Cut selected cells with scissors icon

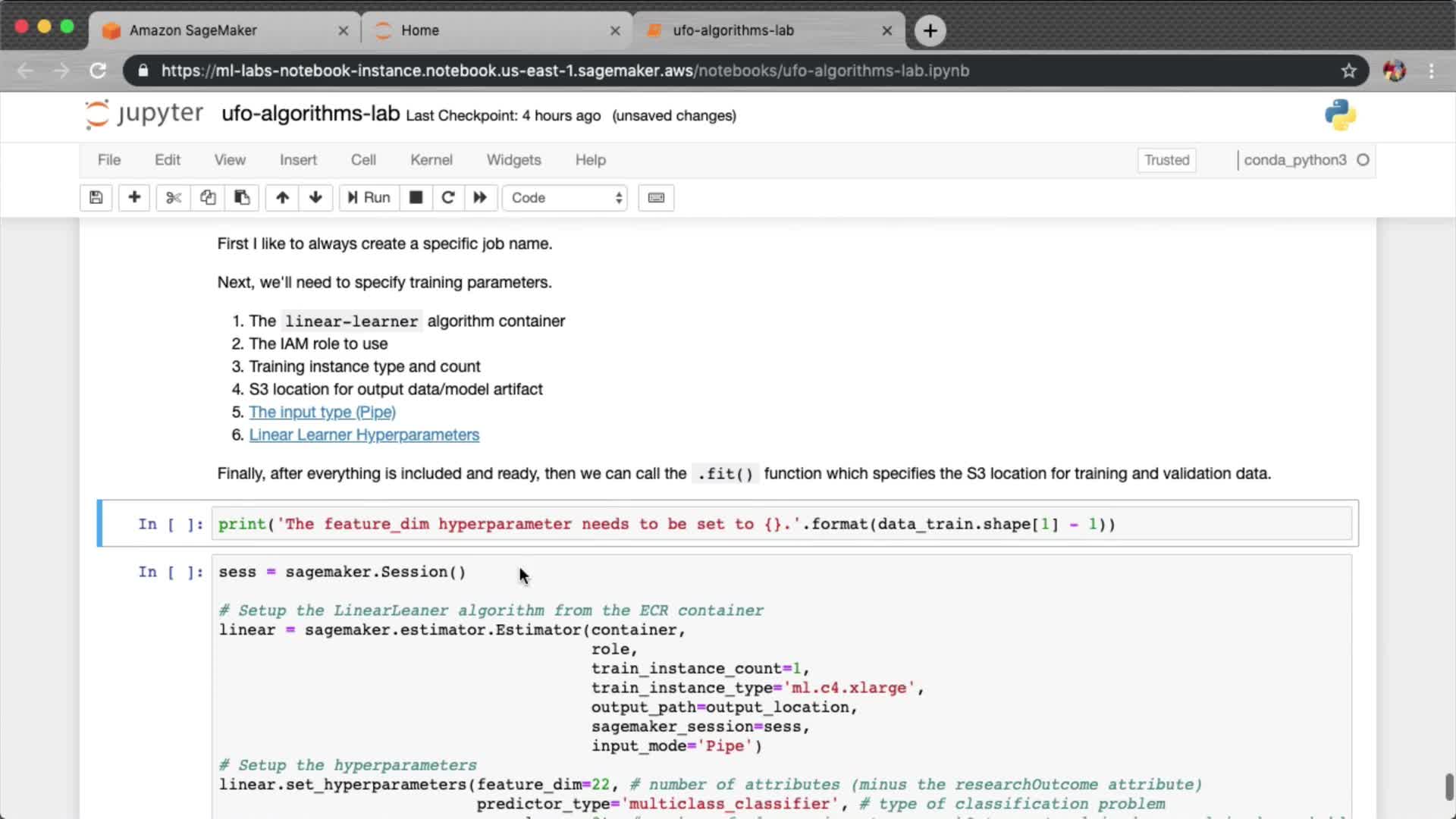pos(174,198)
